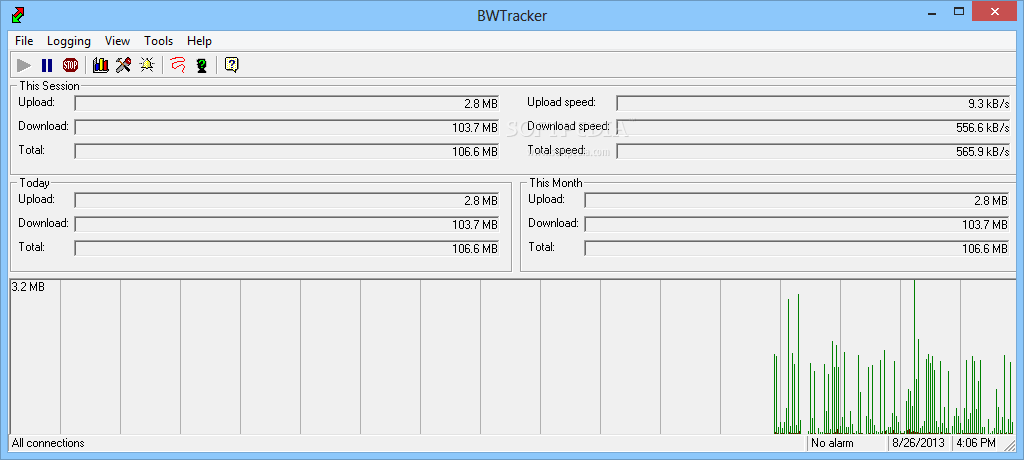Click the This Month Download value field
Viewport: 1024px width, 460px height.
pos(797,225)
